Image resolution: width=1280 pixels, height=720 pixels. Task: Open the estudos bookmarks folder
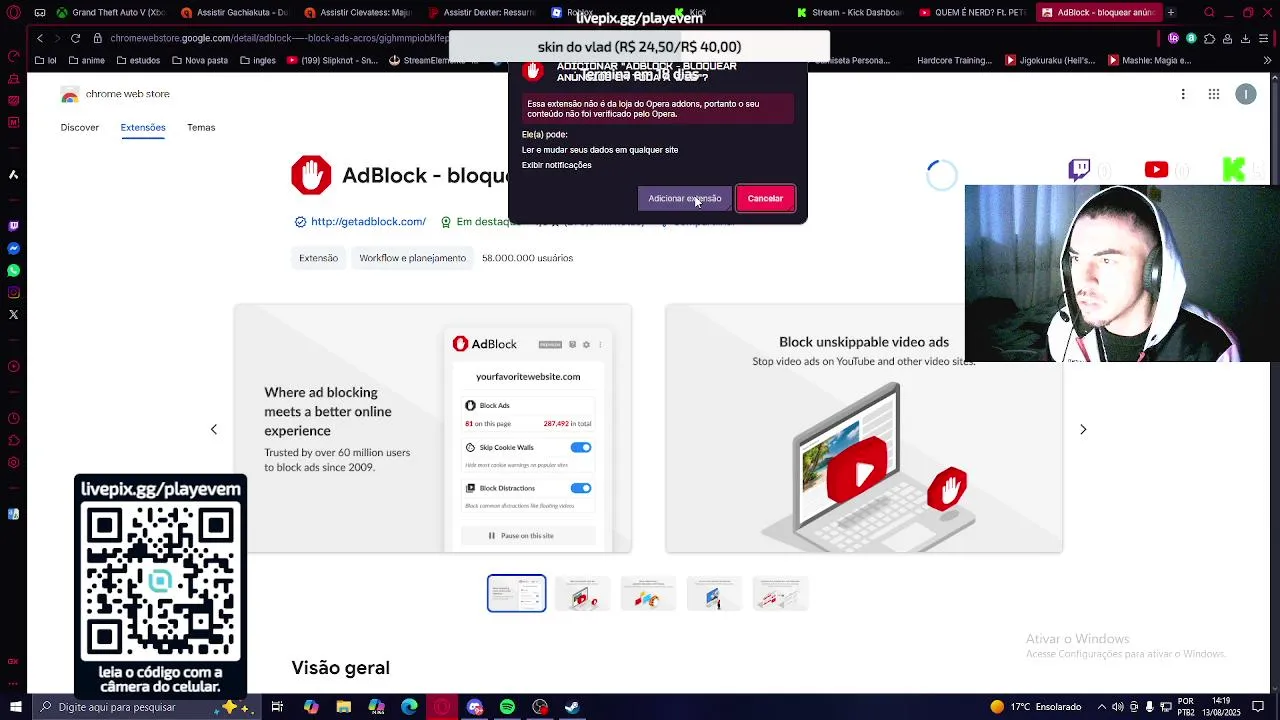pos(137,60)
